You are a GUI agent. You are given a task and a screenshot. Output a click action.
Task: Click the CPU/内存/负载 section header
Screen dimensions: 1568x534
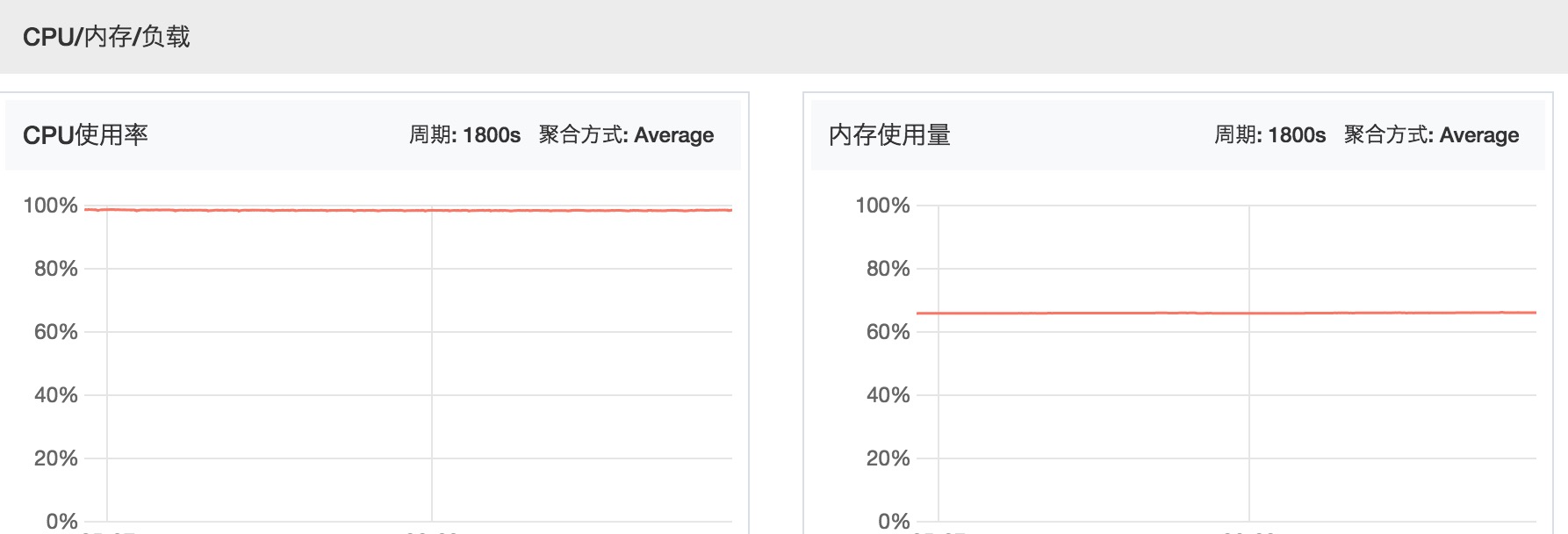pyautogui.click(x=106, y=37)
